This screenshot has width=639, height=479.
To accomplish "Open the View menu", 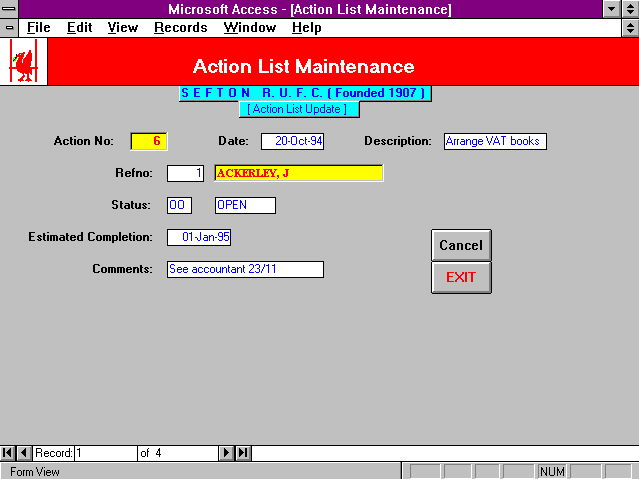I will pyautogui.click(x=123, y=28).
